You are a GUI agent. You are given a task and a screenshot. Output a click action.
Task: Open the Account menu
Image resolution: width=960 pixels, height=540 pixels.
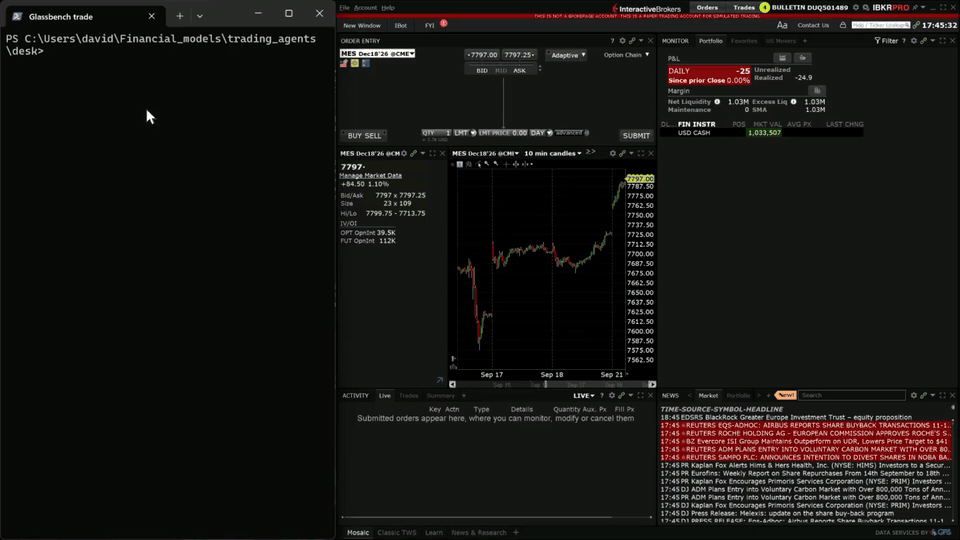point(366,8)
